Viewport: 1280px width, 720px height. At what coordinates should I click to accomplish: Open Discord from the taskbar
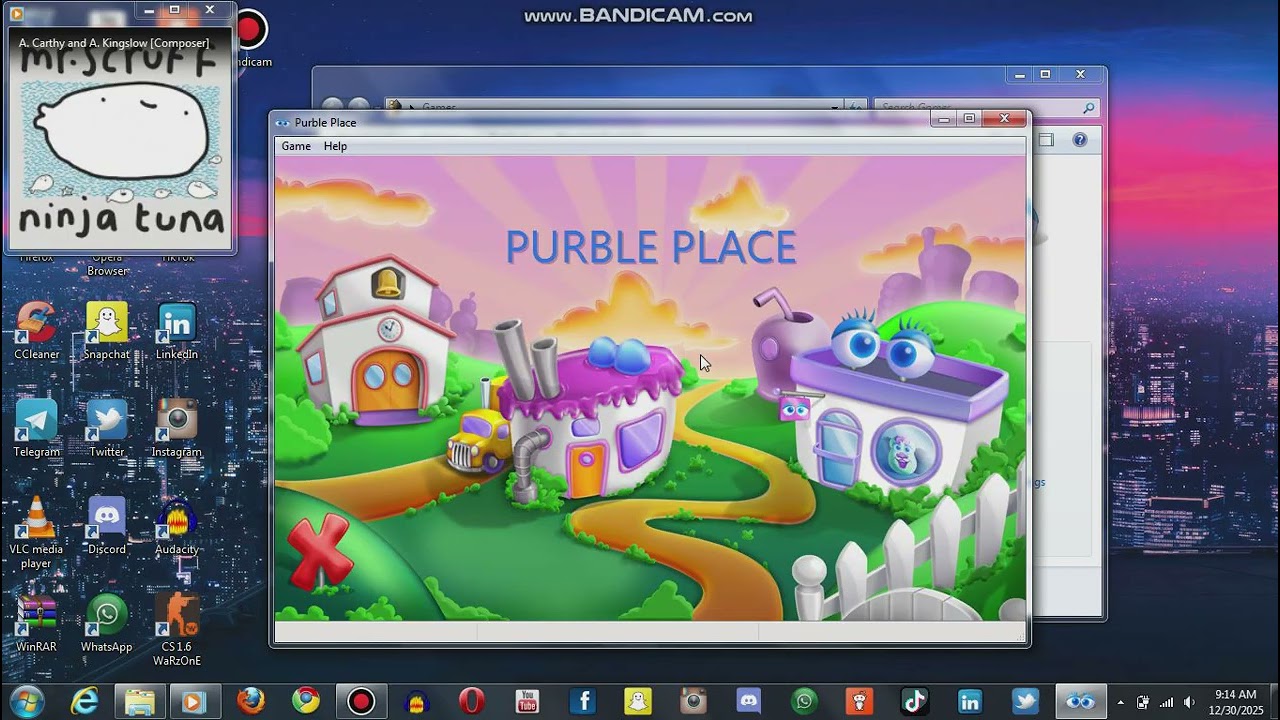[748, 702]
